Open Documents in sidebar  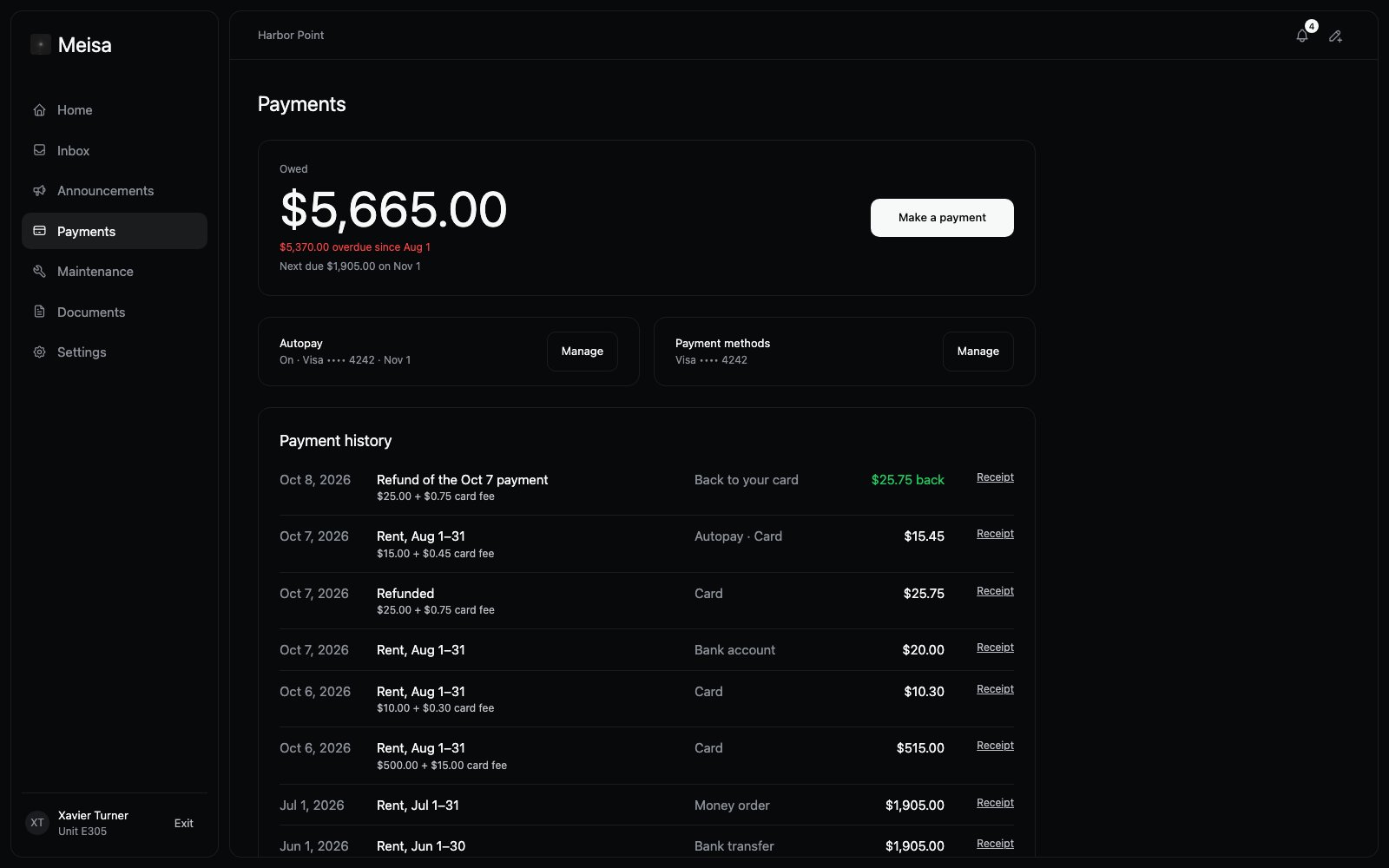(115, 312)
